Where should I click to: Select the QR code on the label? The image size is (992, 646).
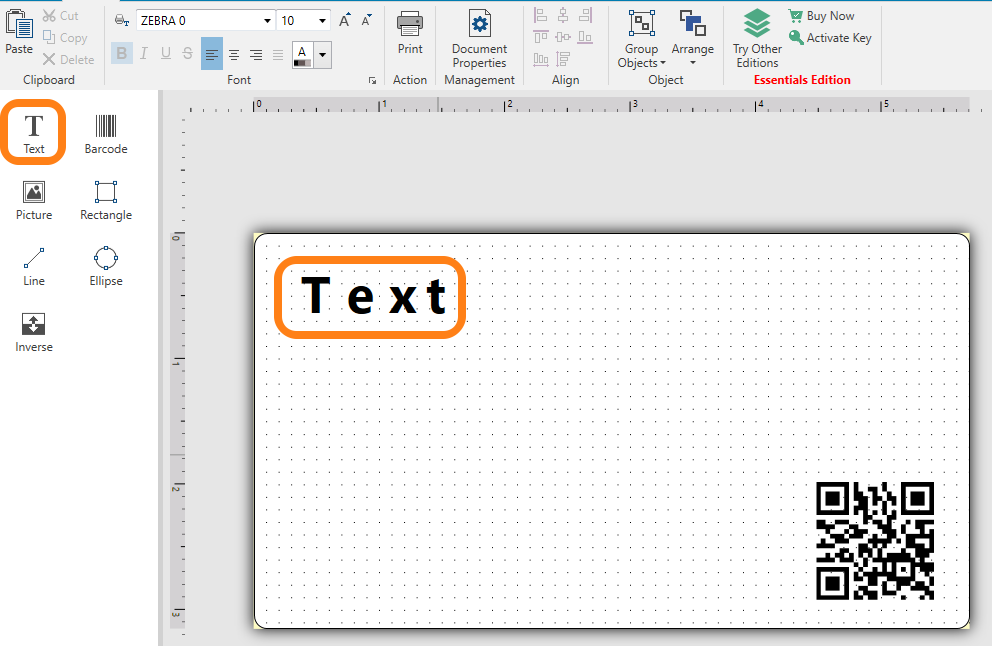coord(875,540)
